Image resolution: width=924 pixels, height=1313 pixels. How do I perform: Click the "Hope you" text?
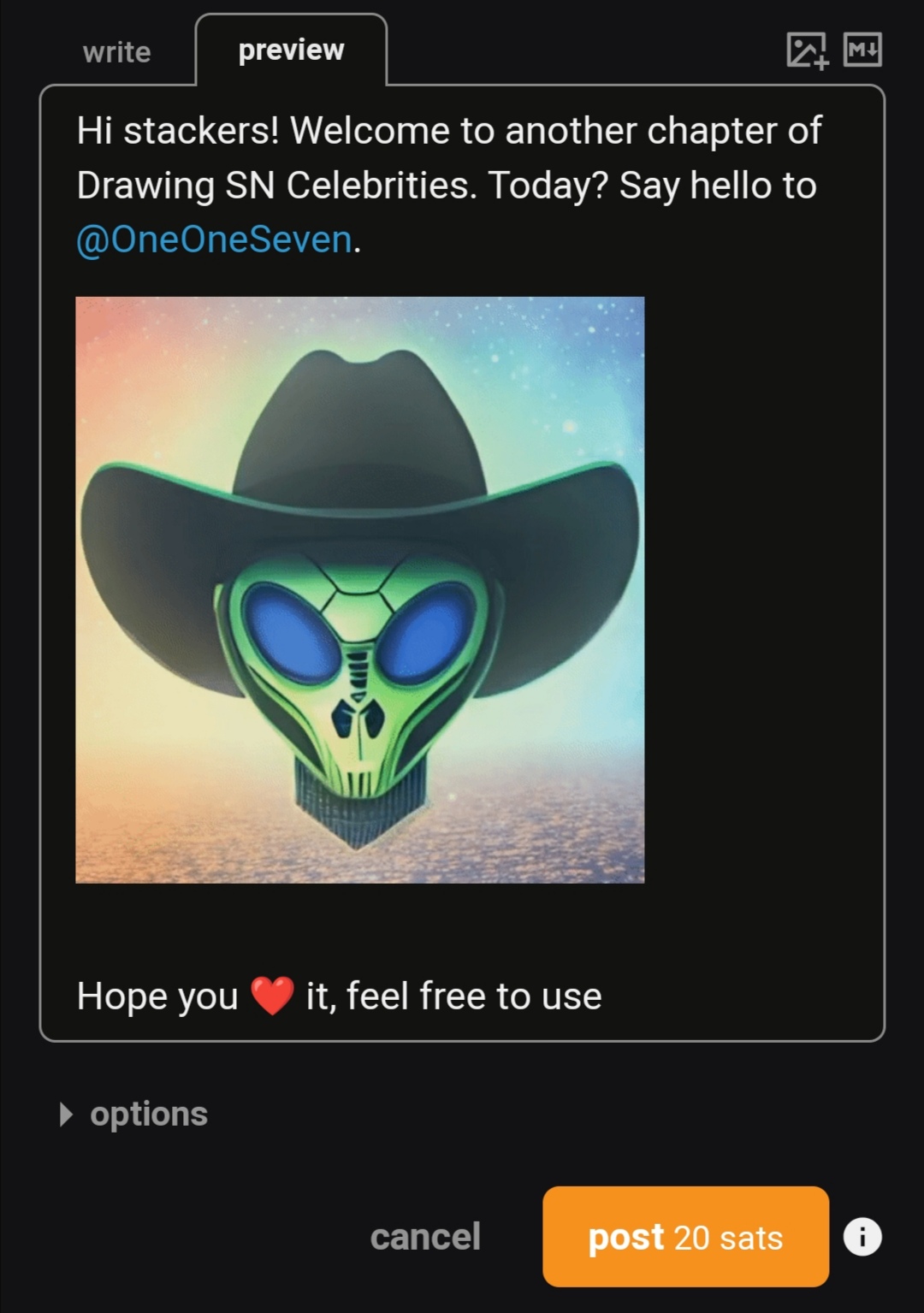(x=157, y=997)
